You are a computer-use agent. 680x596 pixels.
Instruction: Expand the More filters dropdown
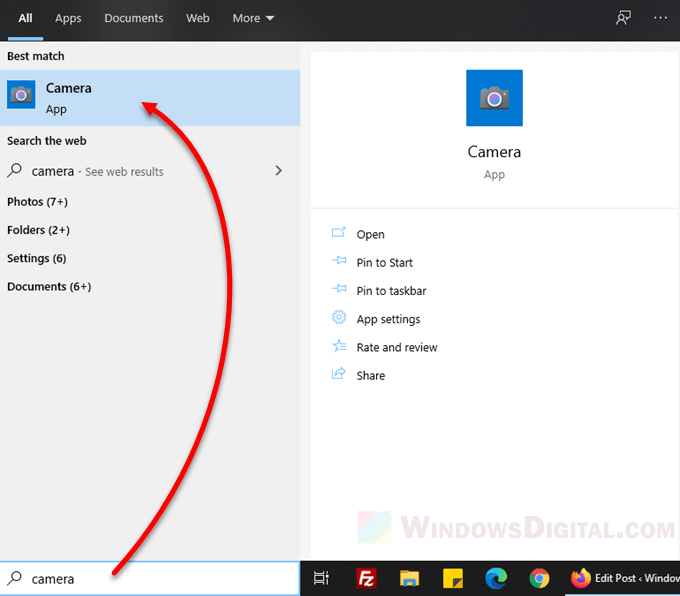click(253, 18)
